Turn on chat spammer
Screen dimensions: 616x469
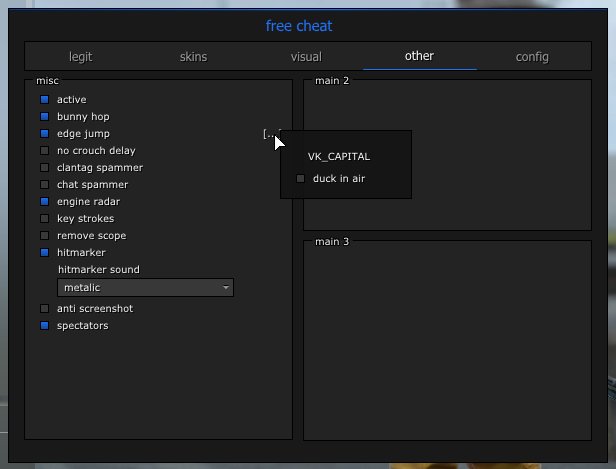tap(44, 185)
